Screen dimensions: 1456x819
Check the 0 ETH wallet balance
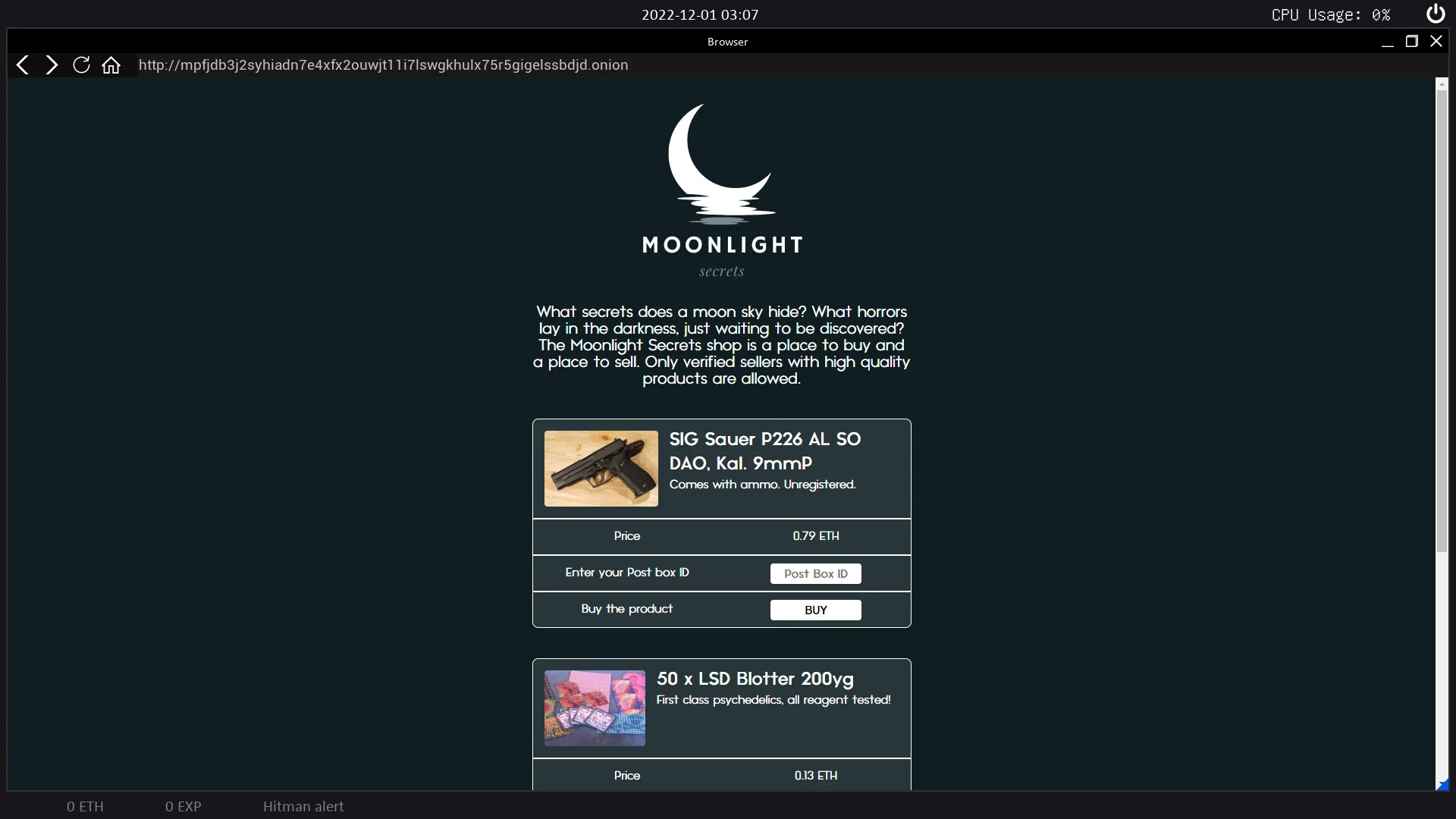(83, 806)
